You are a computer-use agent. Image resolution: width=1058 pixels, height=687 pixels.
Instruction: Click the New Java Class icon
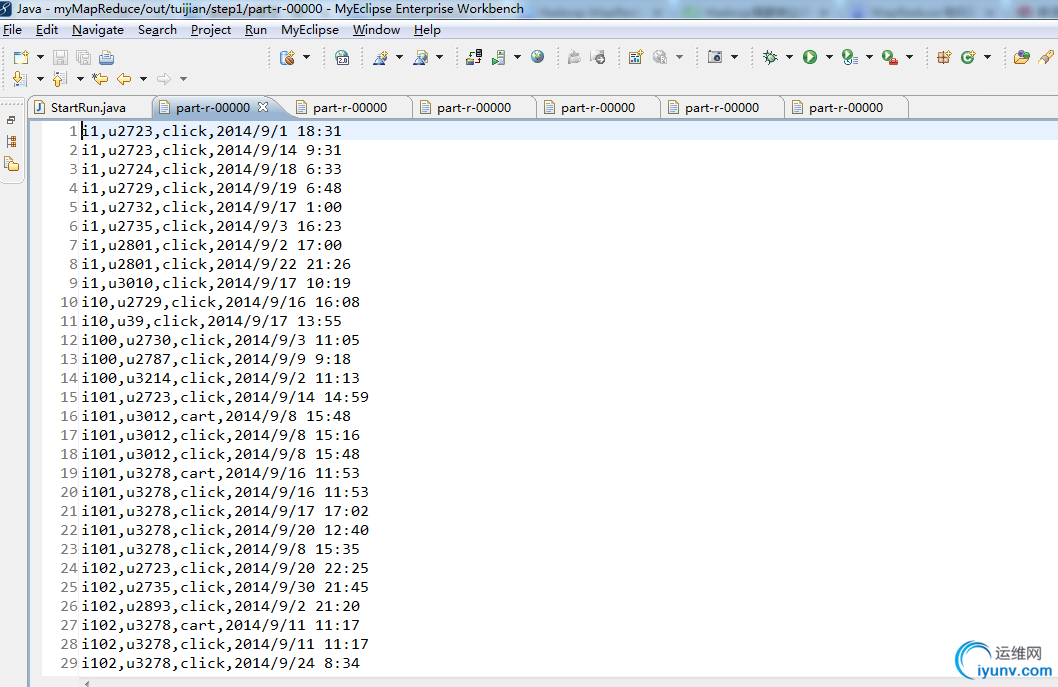tap(968, 57)
